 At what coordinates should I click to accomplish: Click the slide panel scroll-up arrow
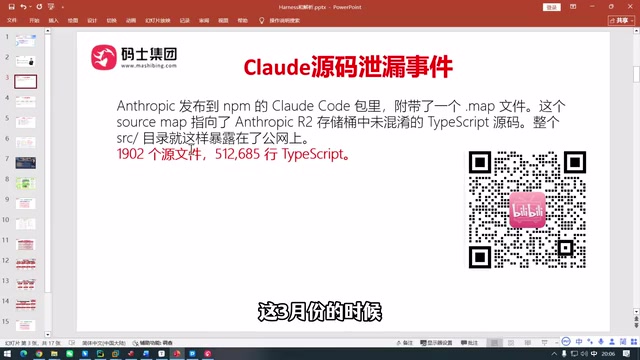[x=48, y=31]
